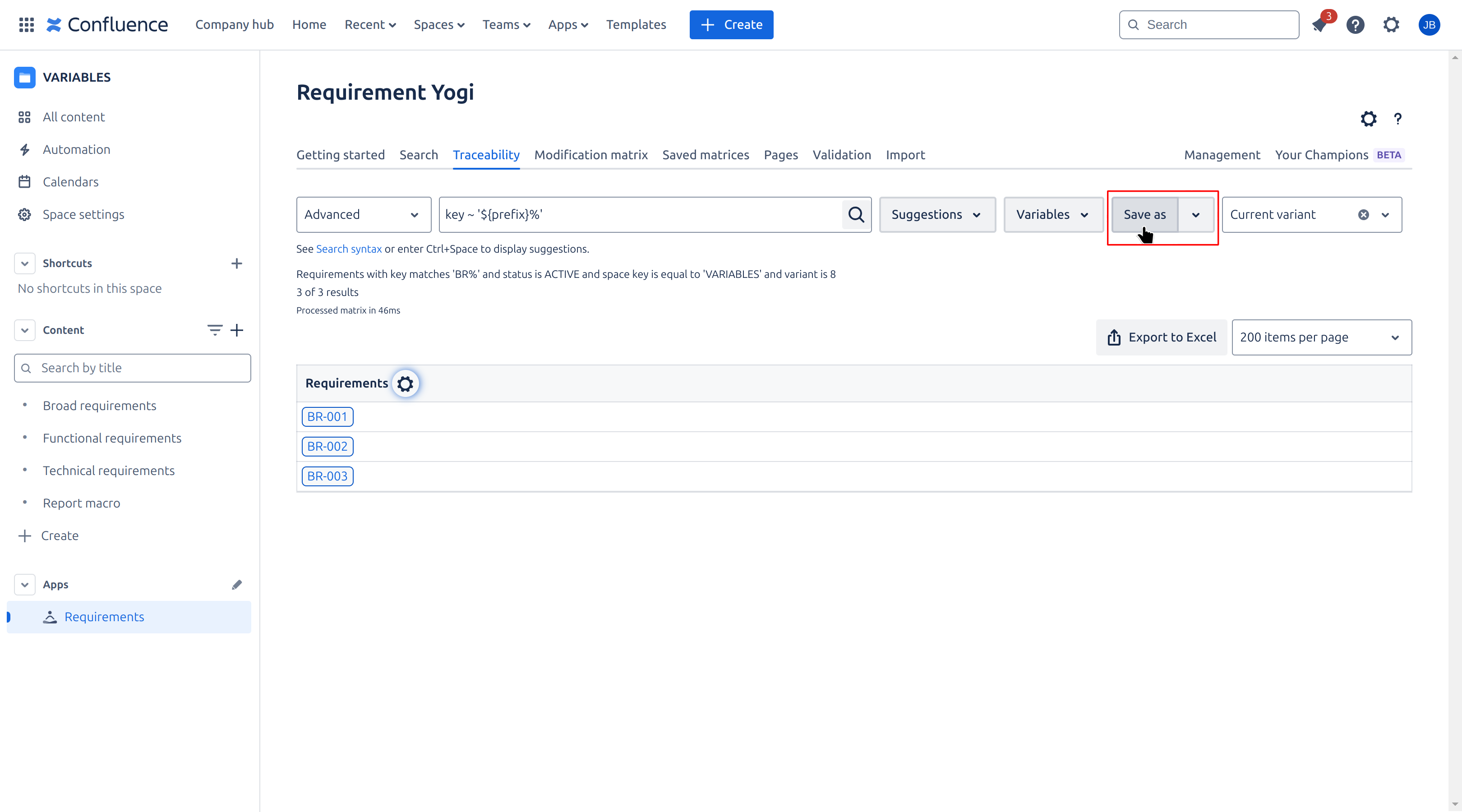Click the Export to Excel icon
This screenshot has height=812, width=1462.
1113,337
